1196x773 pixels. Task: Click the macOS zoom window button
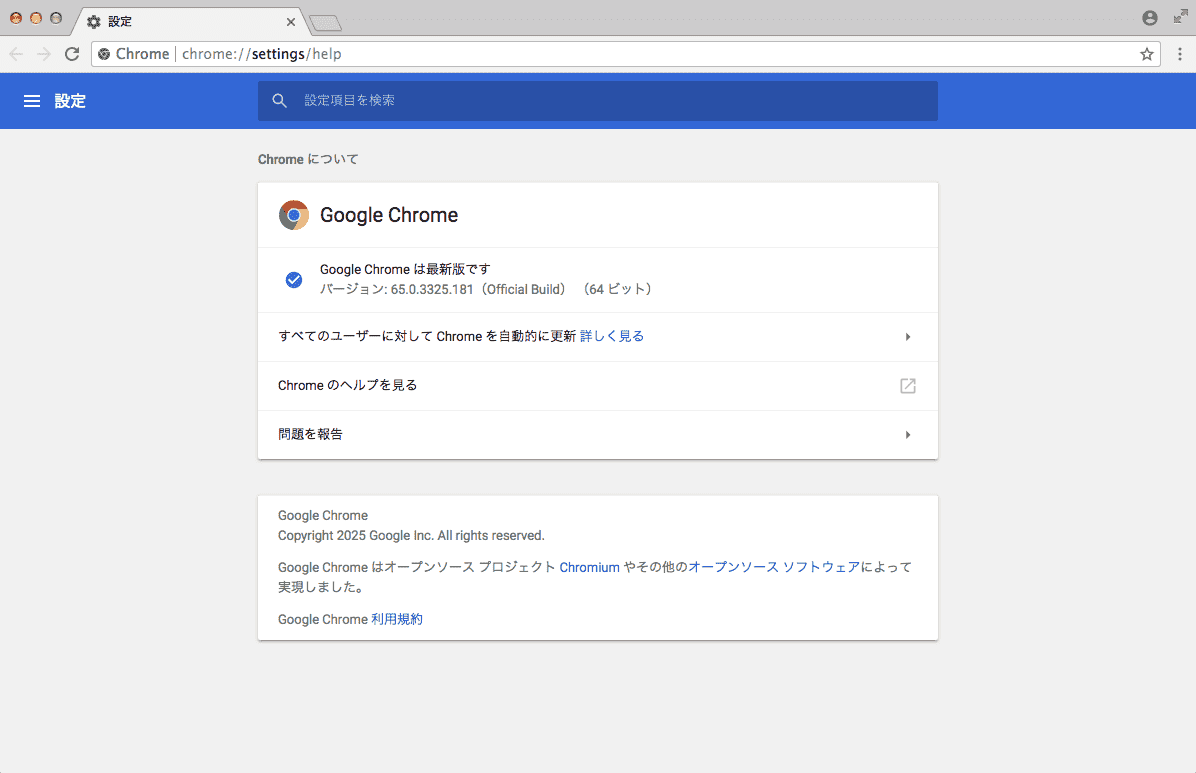(x=56, y=18)
